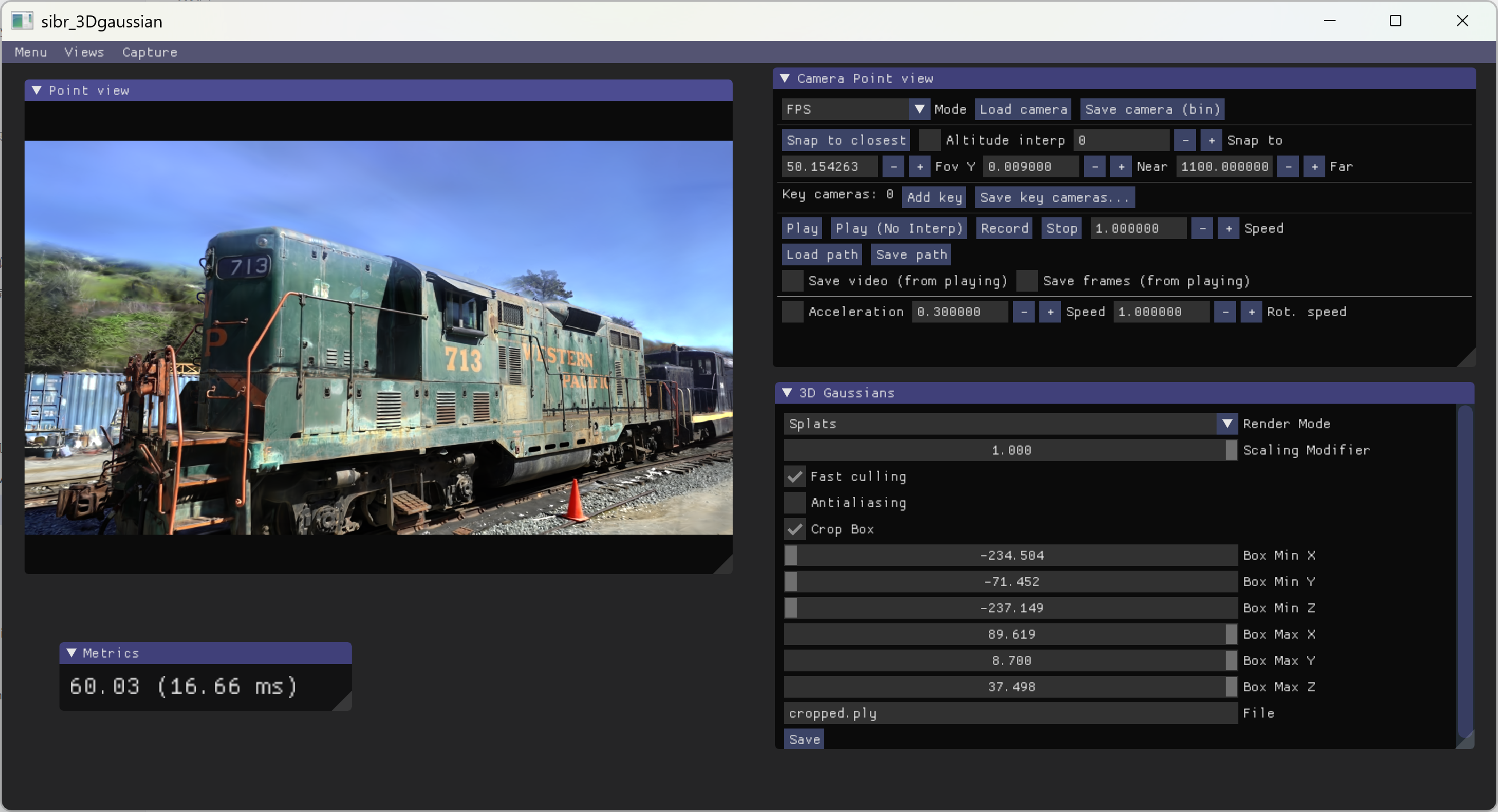The image size is (1498, 812).
Task: Click plus button next to Snap to
Action: tap(1211, 140)
